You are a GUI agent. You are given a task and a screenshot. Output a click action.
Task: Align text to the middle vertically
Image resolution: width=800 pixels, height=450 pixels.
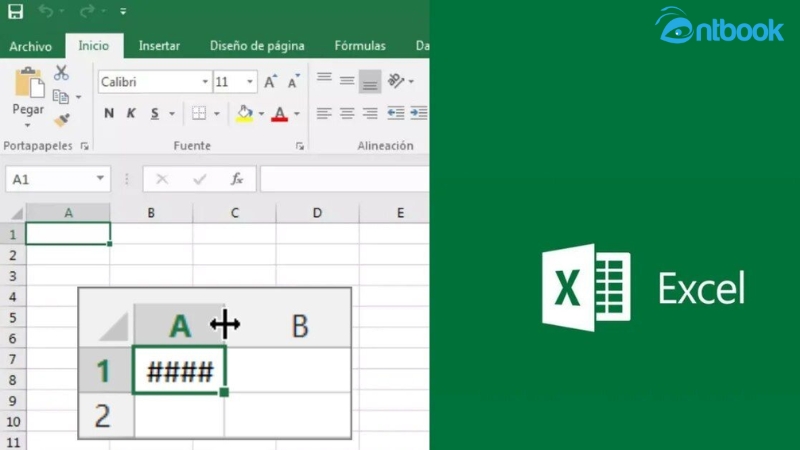coord(347,81)
